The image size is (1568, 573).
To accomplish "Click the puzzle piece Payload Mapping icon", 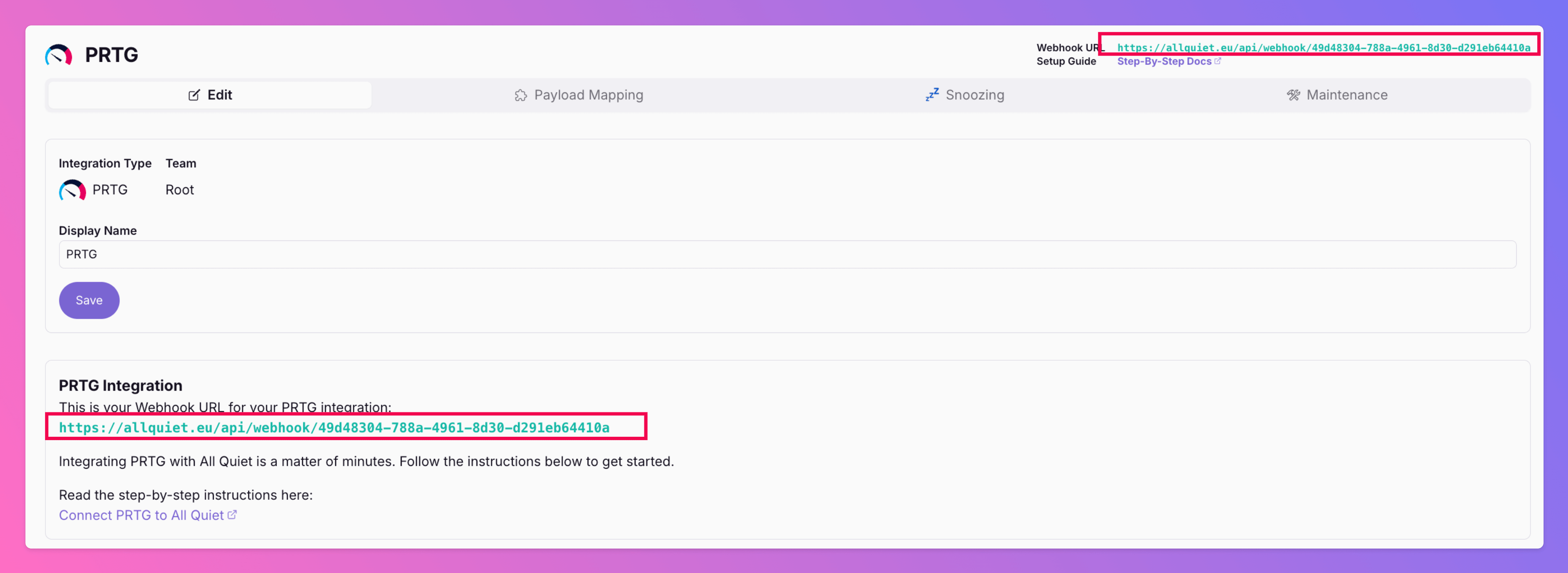I will [520, 95].
